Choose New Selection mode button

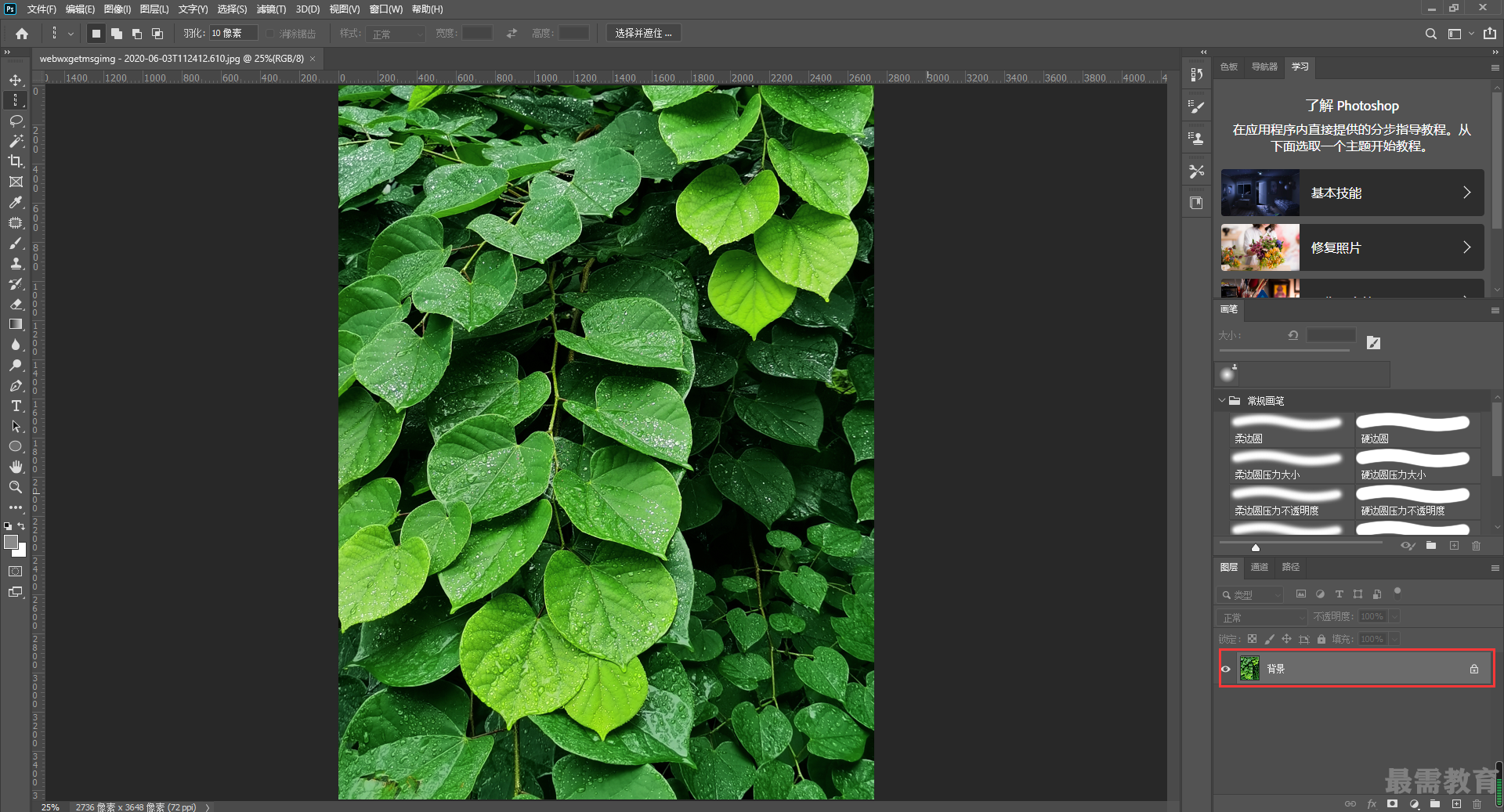click(96, 34)
